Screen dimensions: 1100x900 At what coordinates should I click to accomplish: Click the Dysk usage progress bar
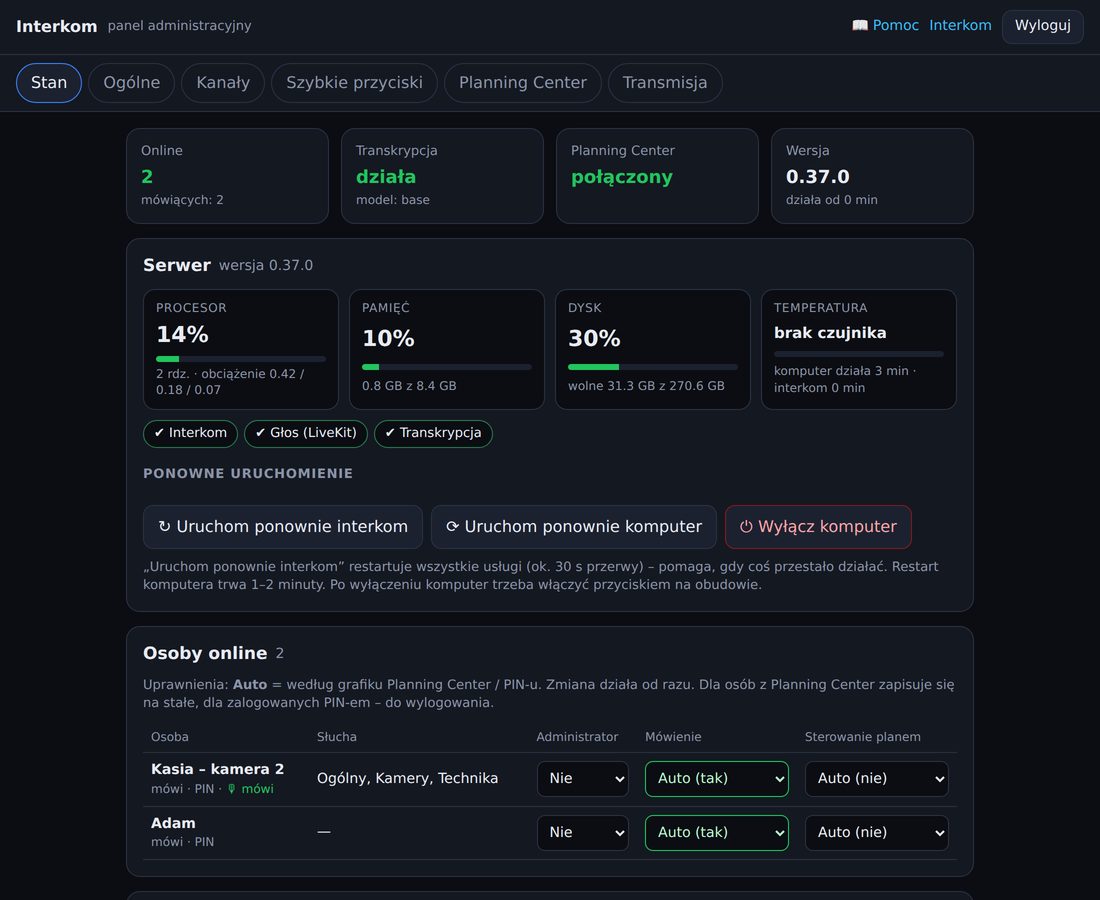tap(652, 367)
